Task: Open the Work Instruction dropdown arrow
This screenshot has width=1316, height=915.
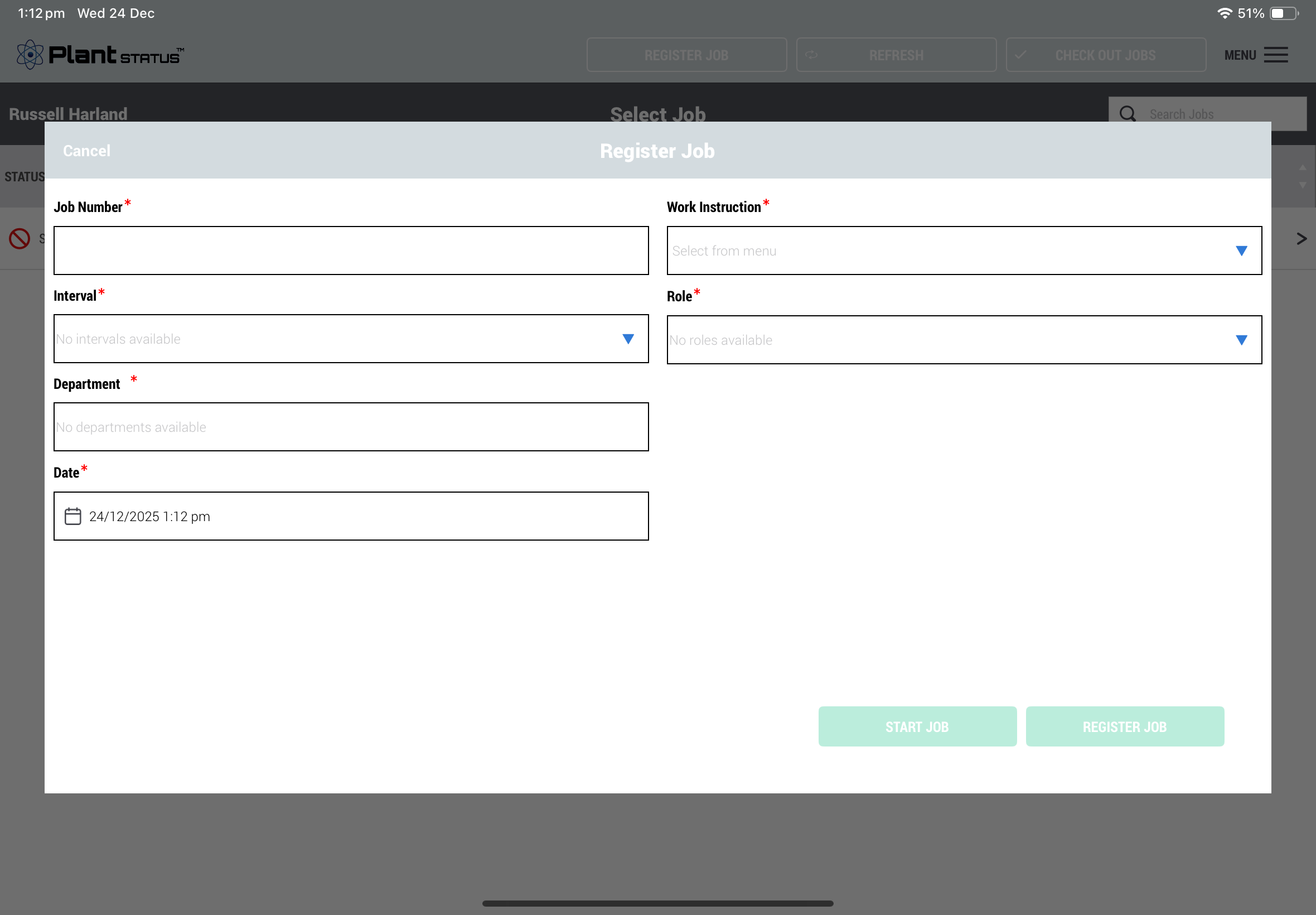Action: point(1241,251)
